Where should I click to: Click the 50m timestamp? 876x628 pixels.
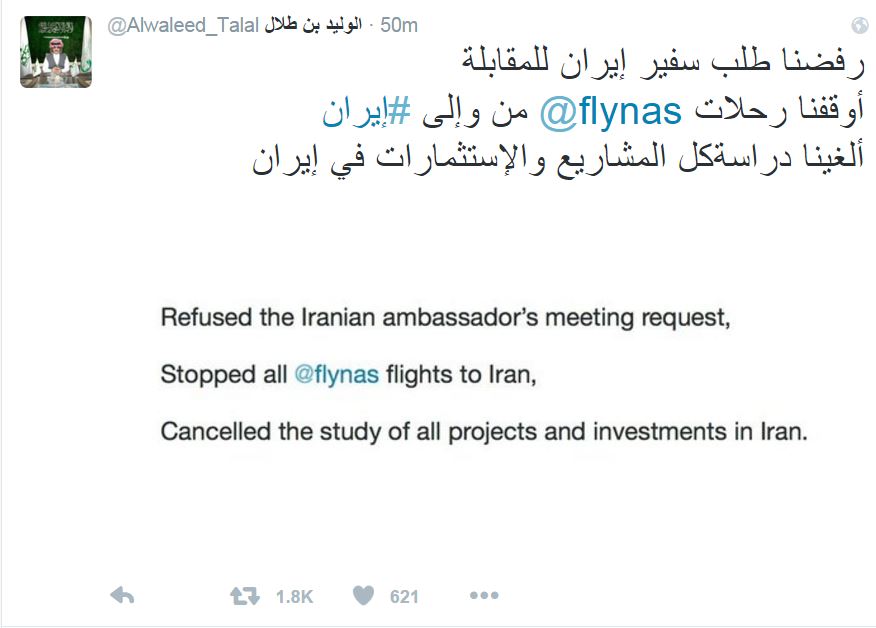point(399,26)
